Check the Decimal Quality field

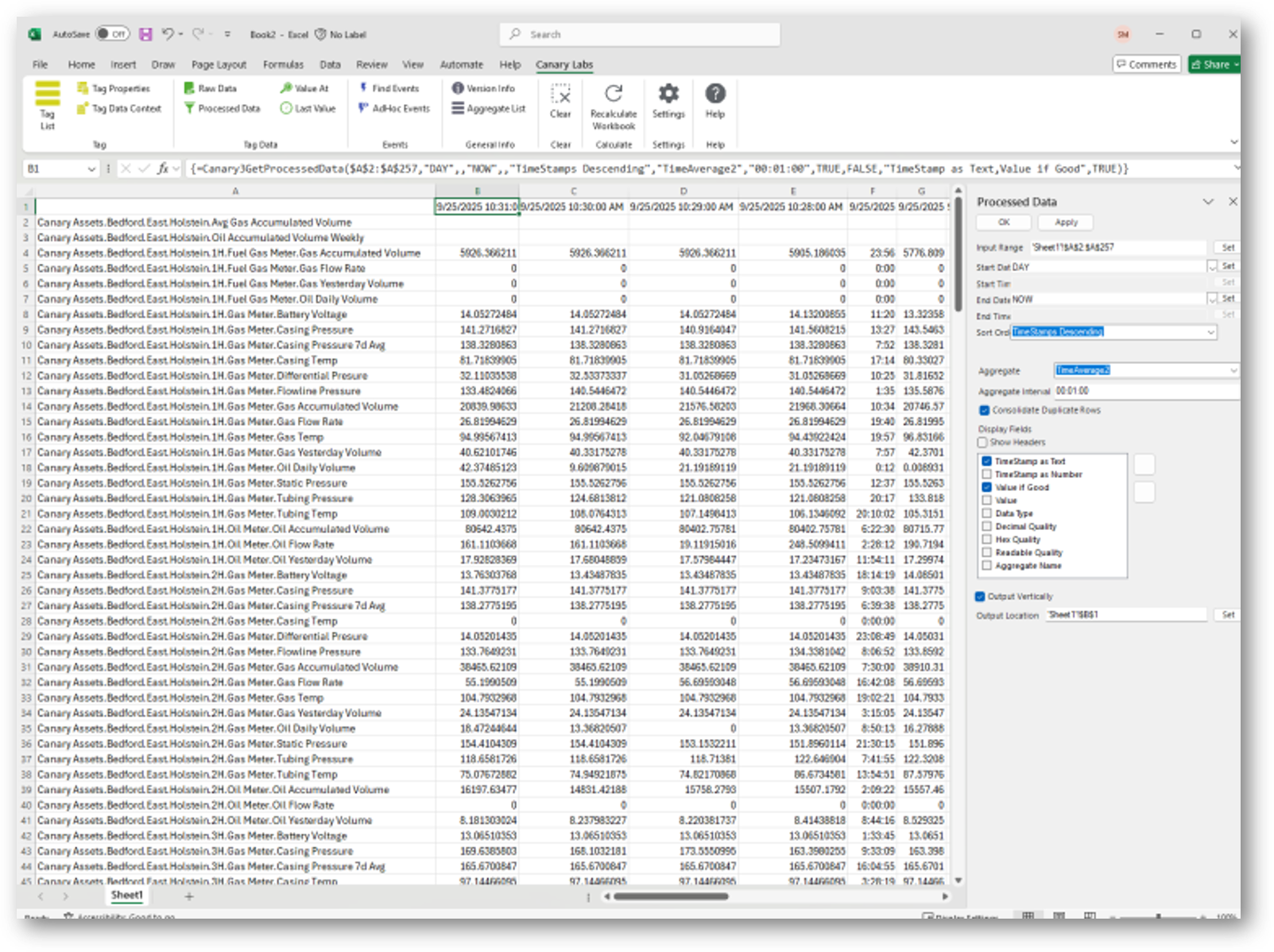click(x=986, y=526)
